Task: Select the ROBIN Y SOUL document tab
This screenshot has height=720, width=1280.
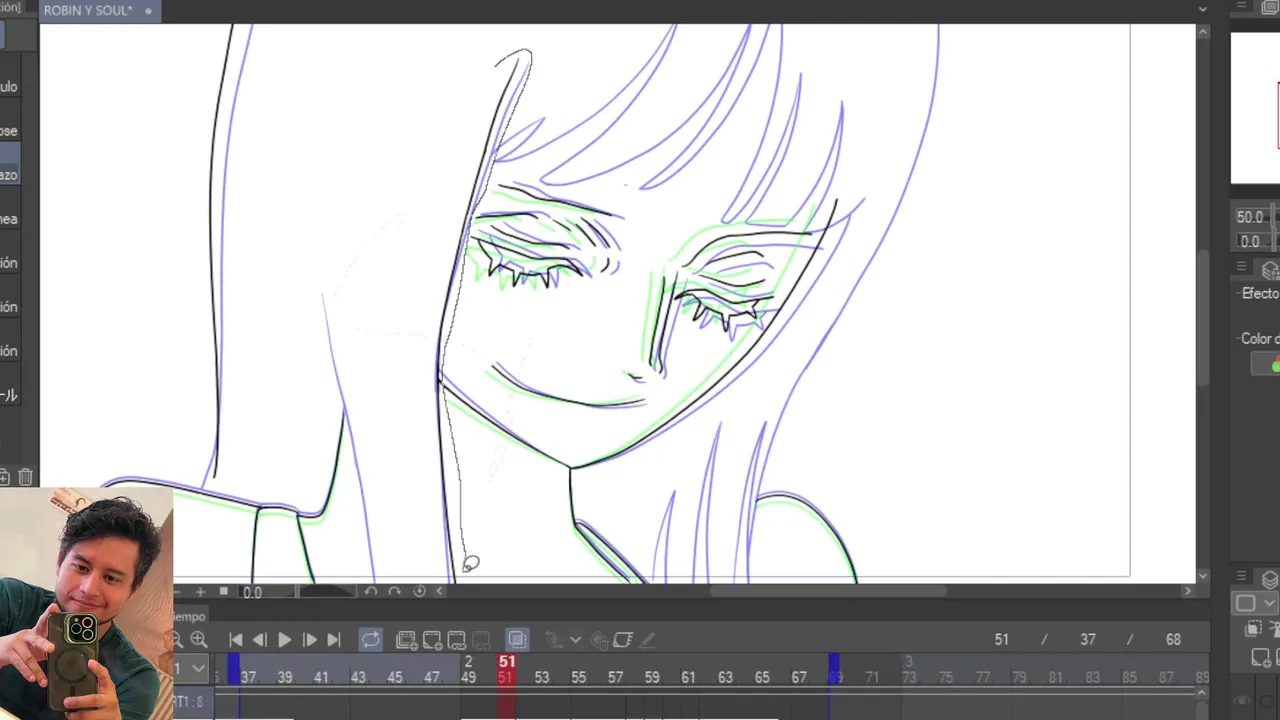Action: coord(97,11)
